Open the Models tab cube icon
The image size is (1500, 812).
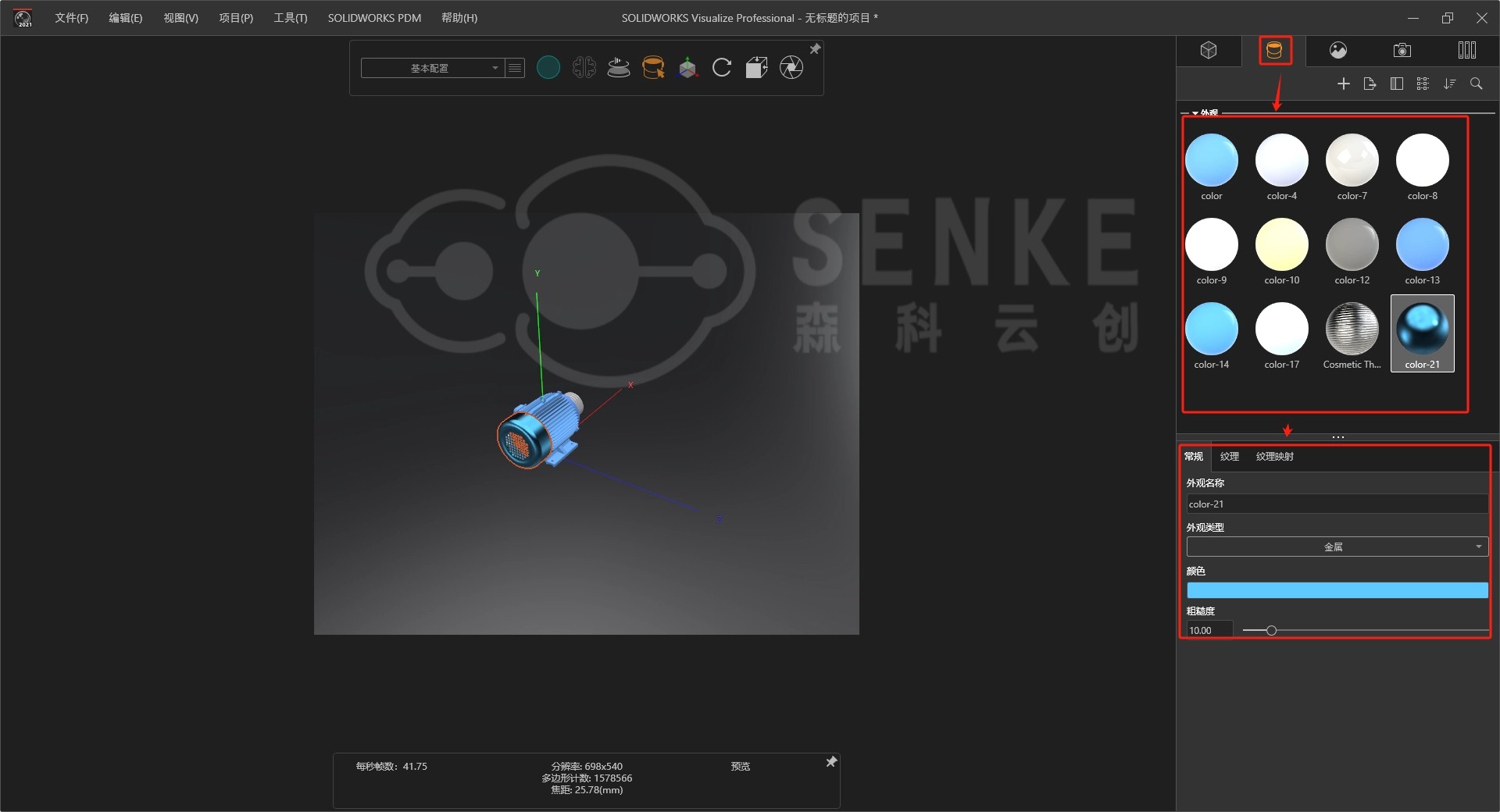(x=1209, y=51)
